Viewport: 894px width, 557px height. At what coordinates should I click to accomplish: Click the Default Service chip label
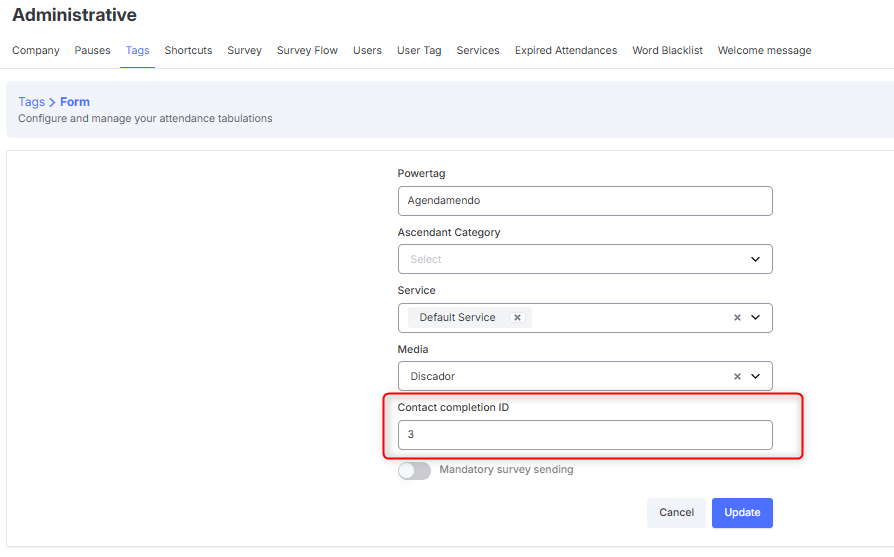click(457, 318)
